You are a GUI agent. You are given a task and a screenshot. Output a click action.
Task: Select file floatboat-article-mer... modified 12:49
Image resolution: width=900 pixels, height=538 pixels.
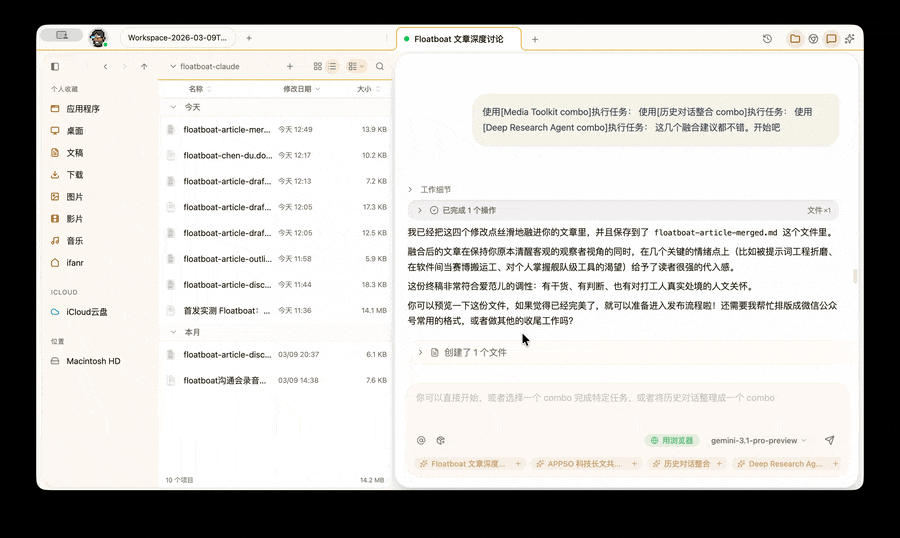(x=276, y=130)
